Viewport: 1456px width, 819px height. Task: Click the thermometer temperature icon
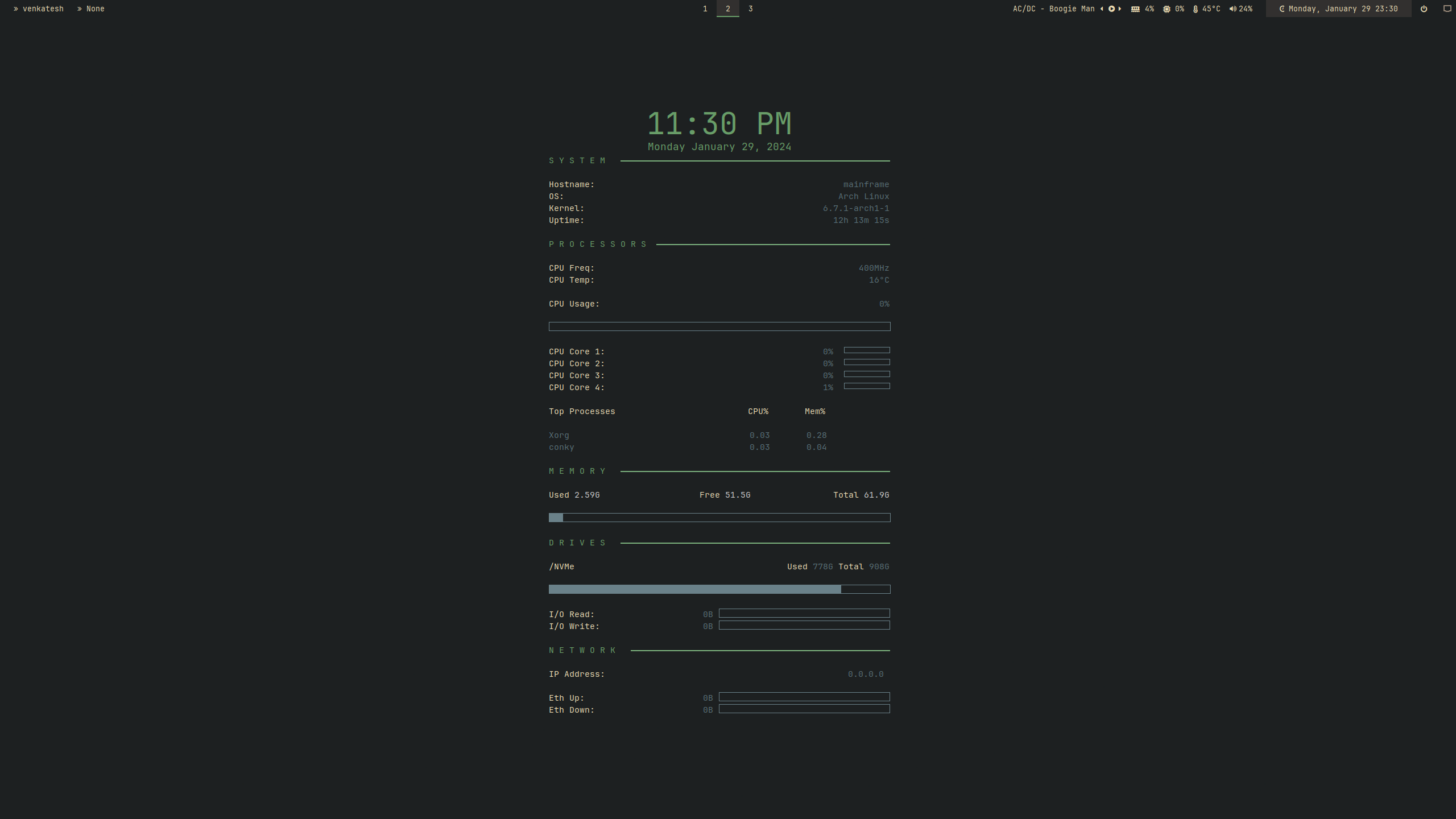pos(1196,9)
